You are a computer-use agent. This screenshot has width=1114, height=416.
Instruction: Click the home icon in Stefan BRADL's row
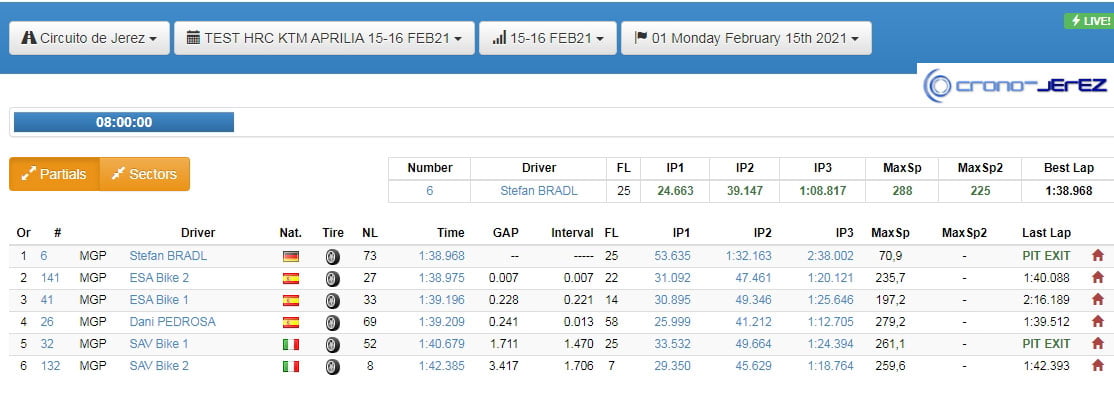[x=1098, y=256]
